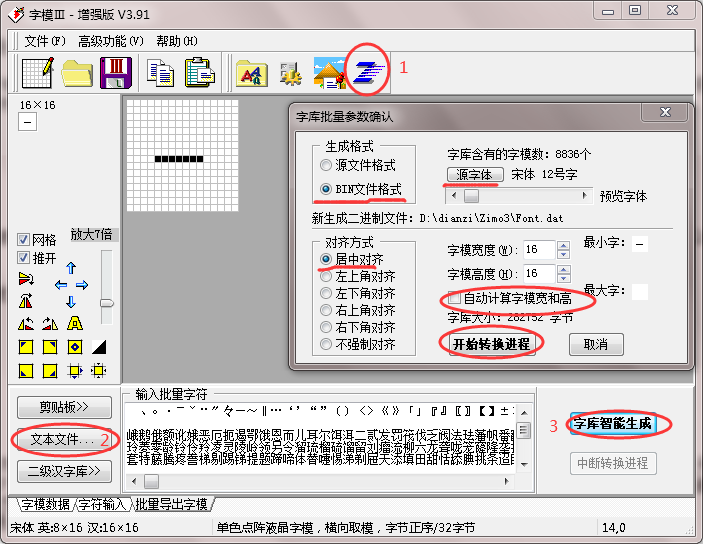Click up arrow of batch characters text scrollbar
Viewport: 703px width, 544px height.
click(x=524, y=413)
